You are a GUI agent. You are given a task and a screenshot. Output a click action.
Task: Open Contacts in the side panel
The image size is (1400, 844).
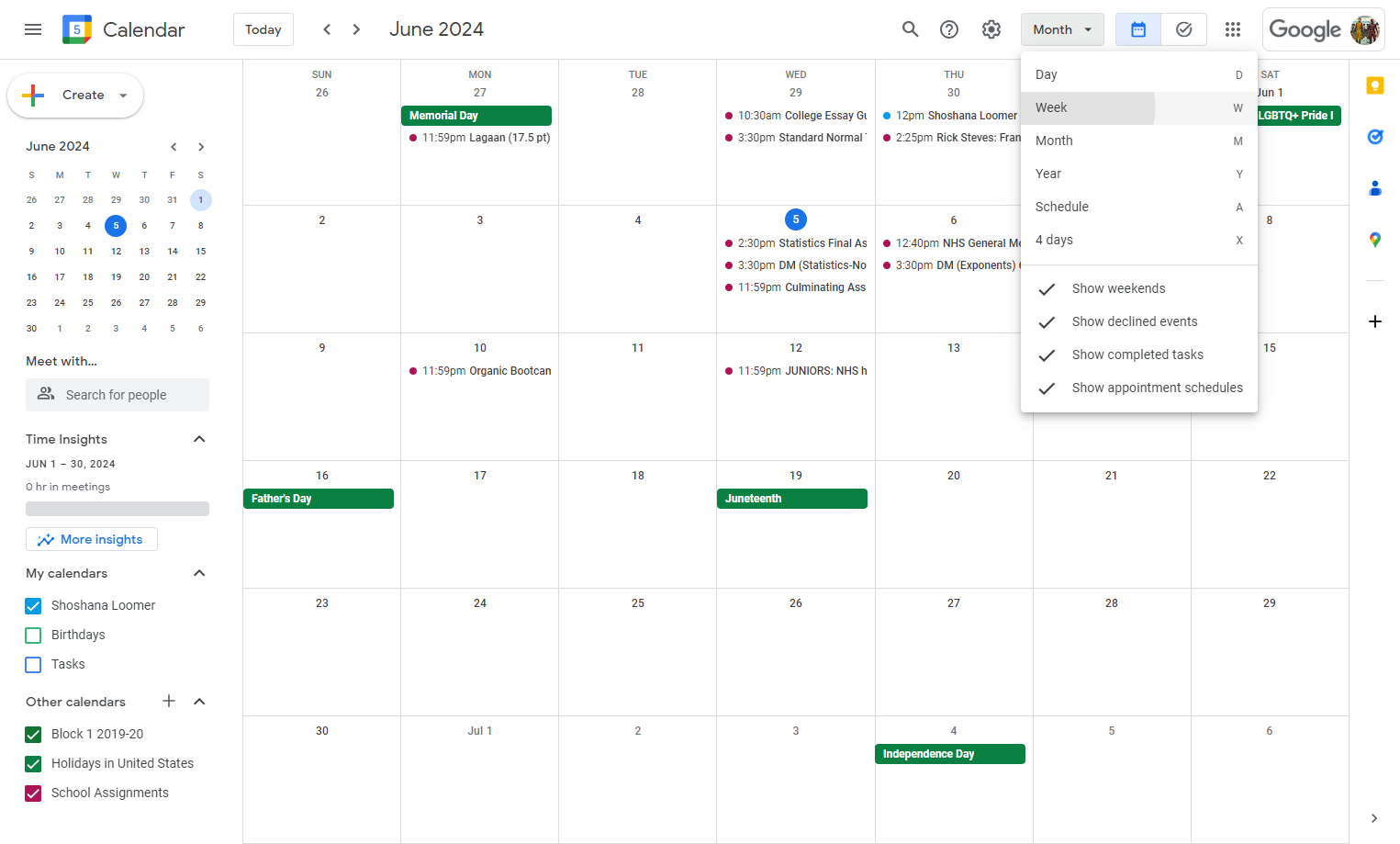pos(1374,188)
